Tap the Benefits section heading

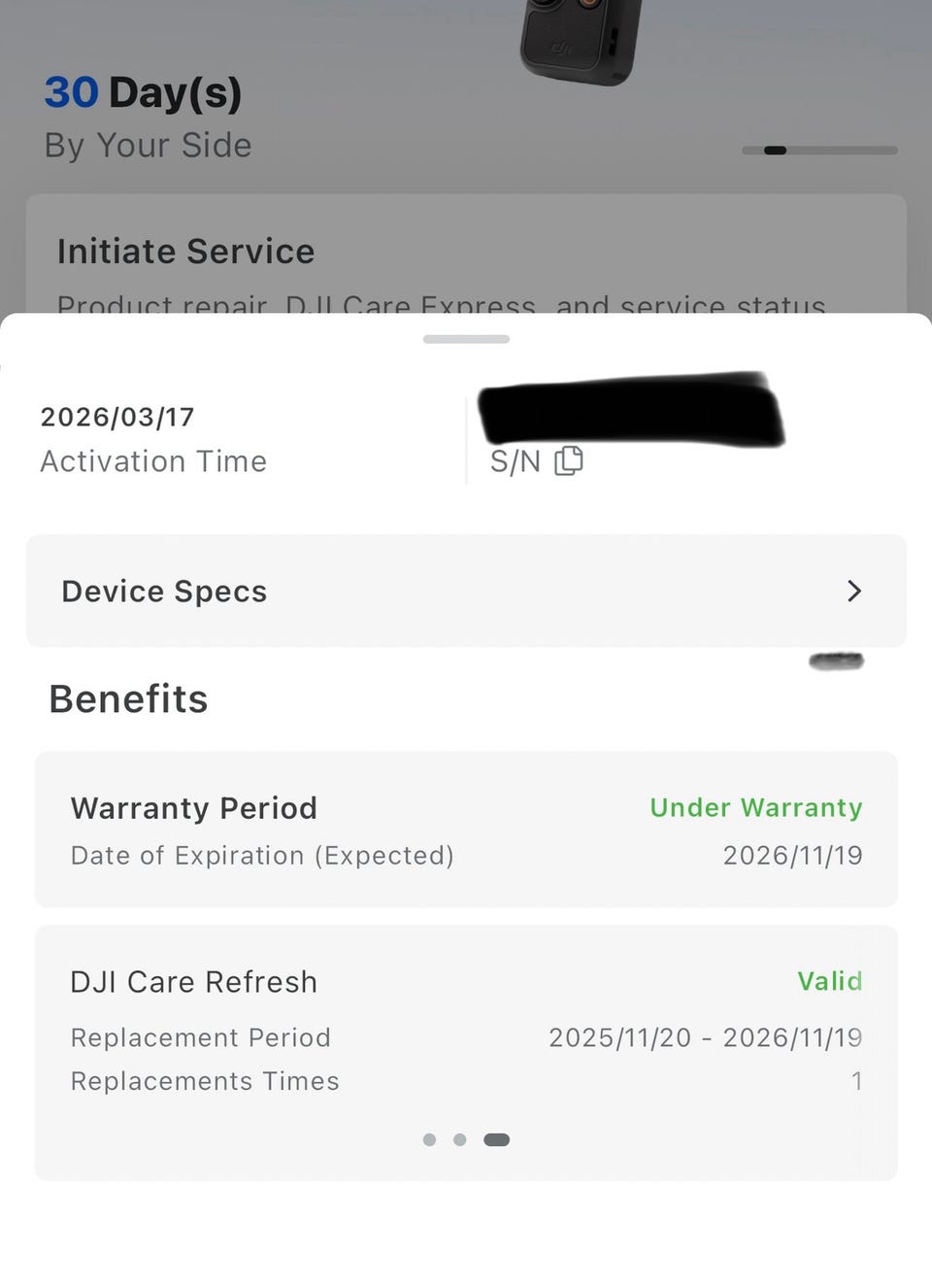click(128, 699)
